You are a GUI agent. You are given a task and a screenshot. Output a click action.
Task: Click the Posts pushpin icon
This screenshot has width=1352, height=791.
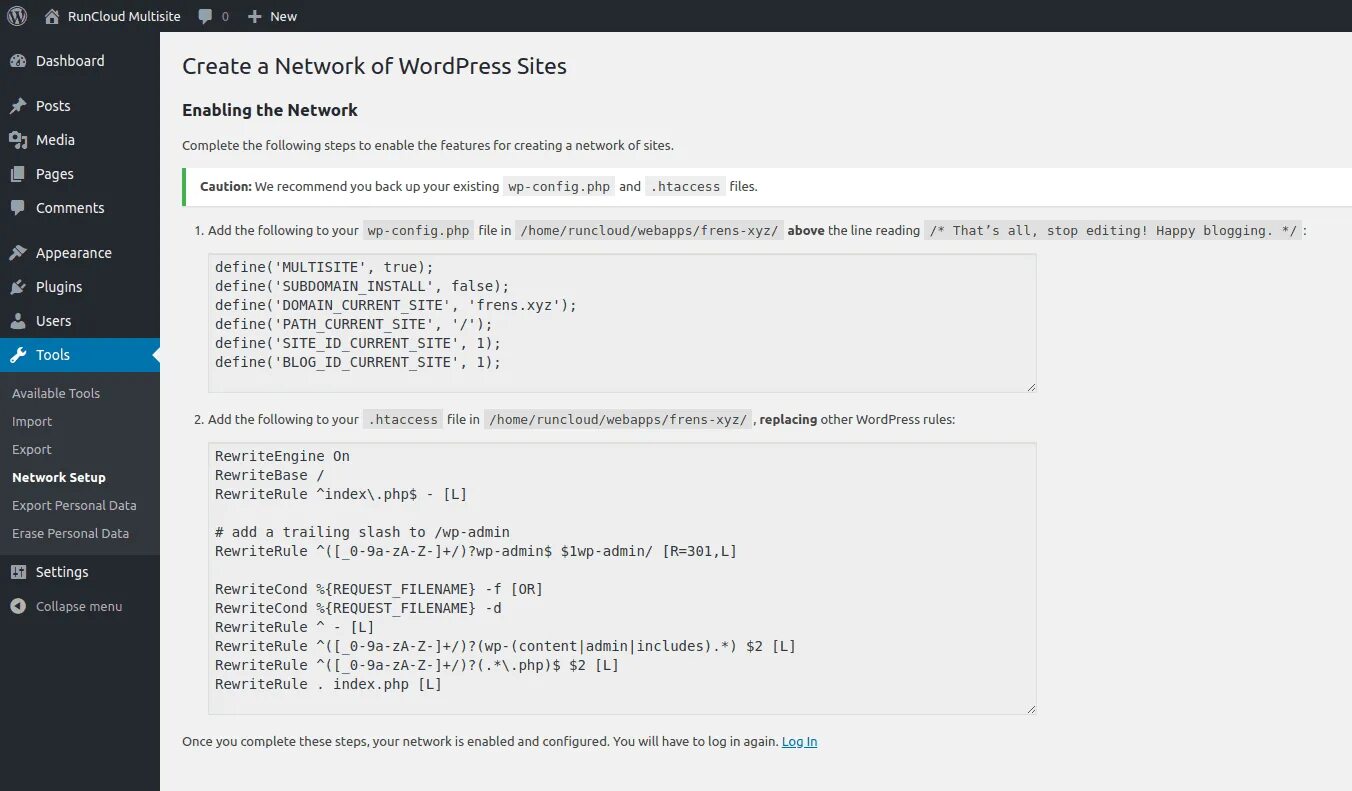coord(18,106)
